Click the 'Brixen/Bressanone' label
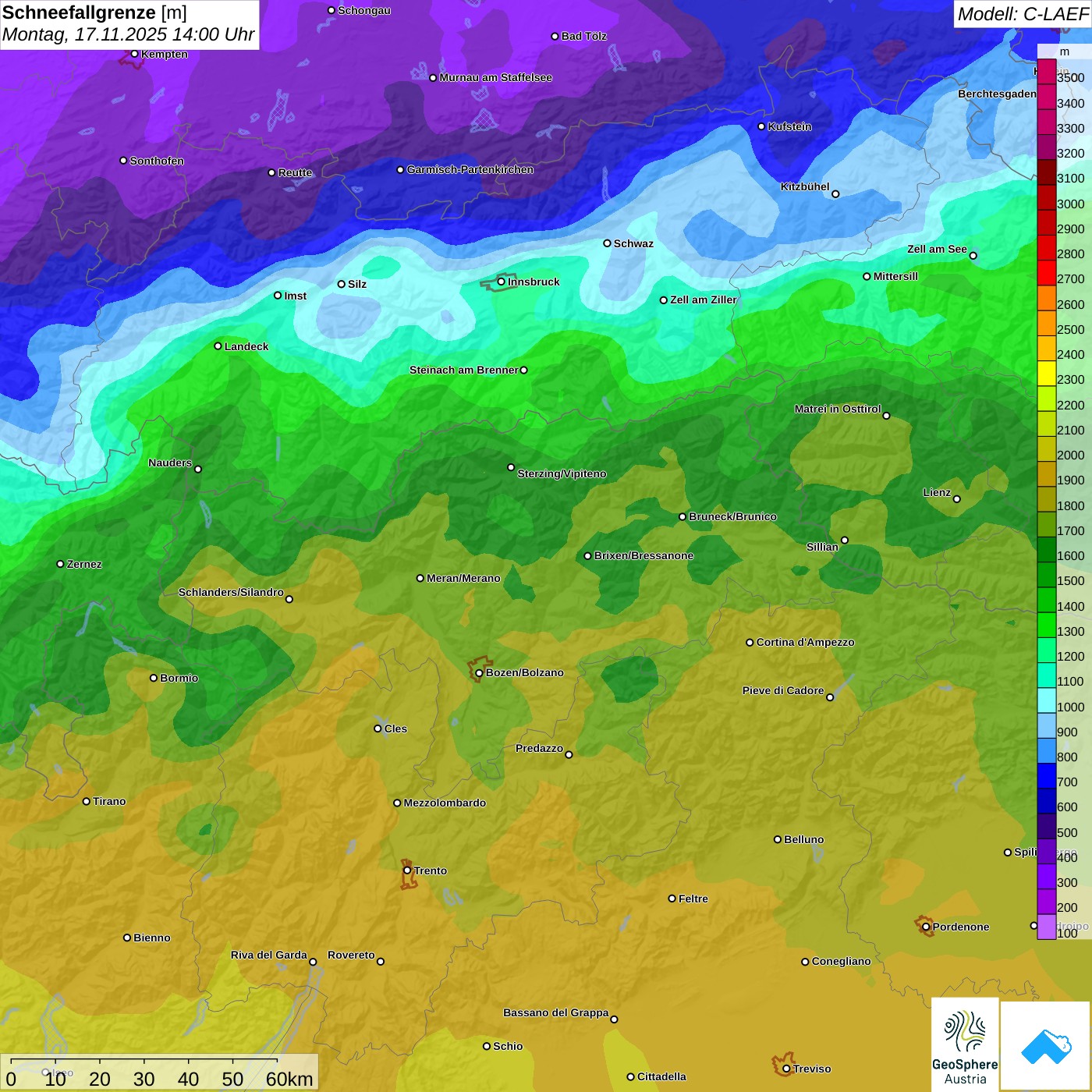 point(643,555)
